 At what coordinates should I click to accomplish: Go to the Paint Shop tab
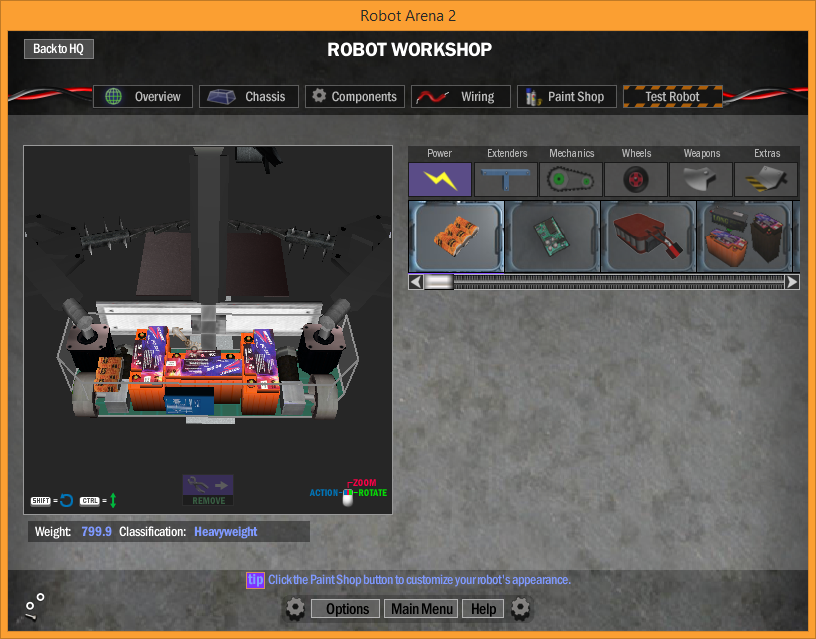point(567,97)
